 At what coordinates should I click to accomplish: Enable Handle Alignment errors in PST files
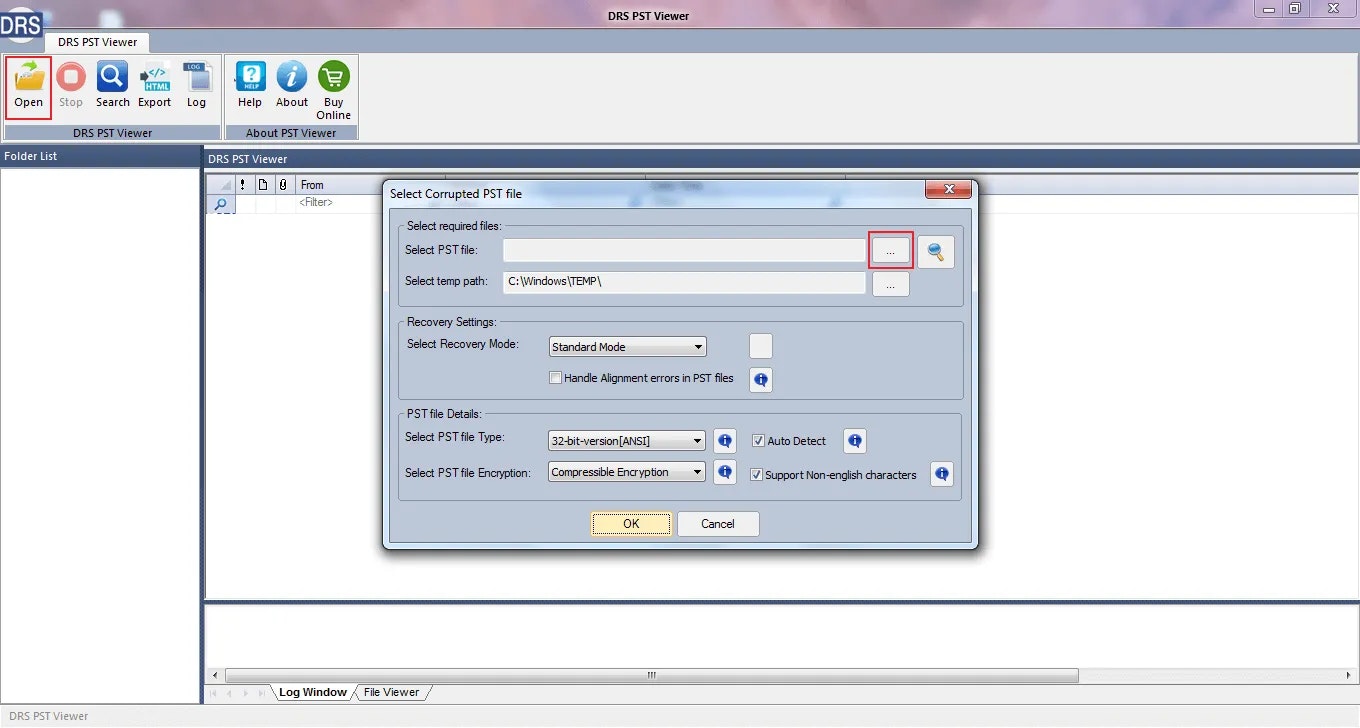(556, 378)
